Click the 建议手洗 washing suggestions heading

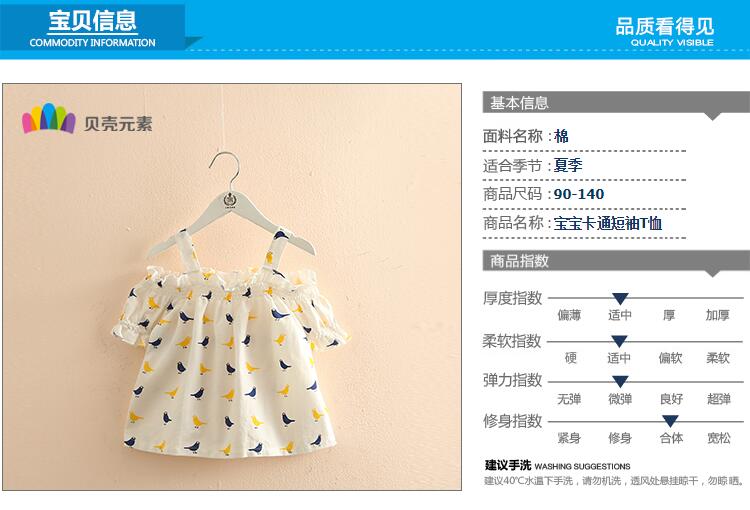tap(508, 466)
